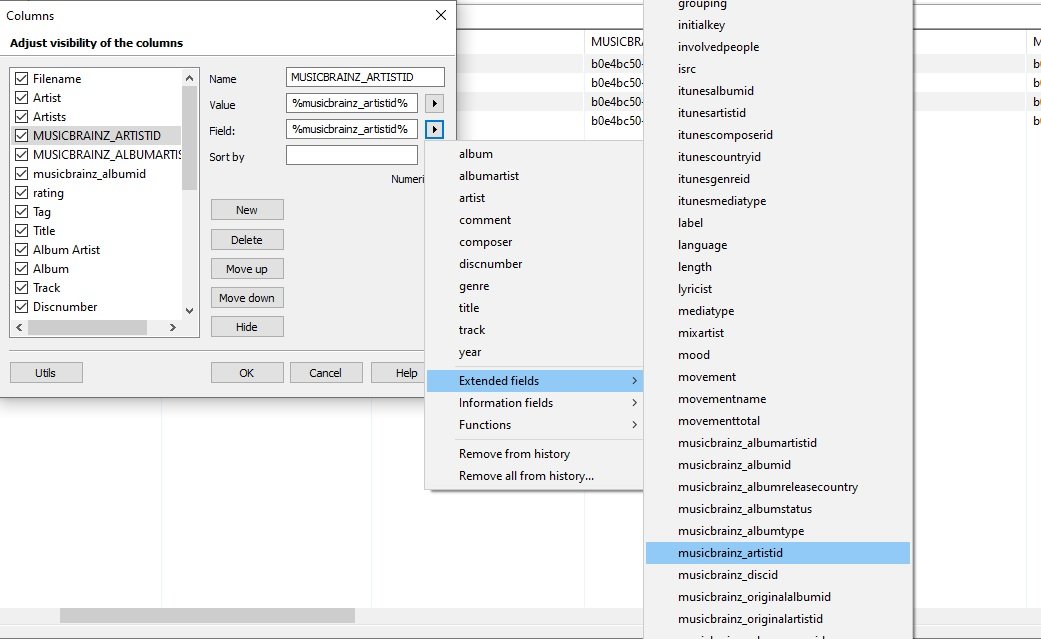Image resolution: width=1041 pixels, height=639 pixels.
Task: Click the Value input field
Action: 352,104
